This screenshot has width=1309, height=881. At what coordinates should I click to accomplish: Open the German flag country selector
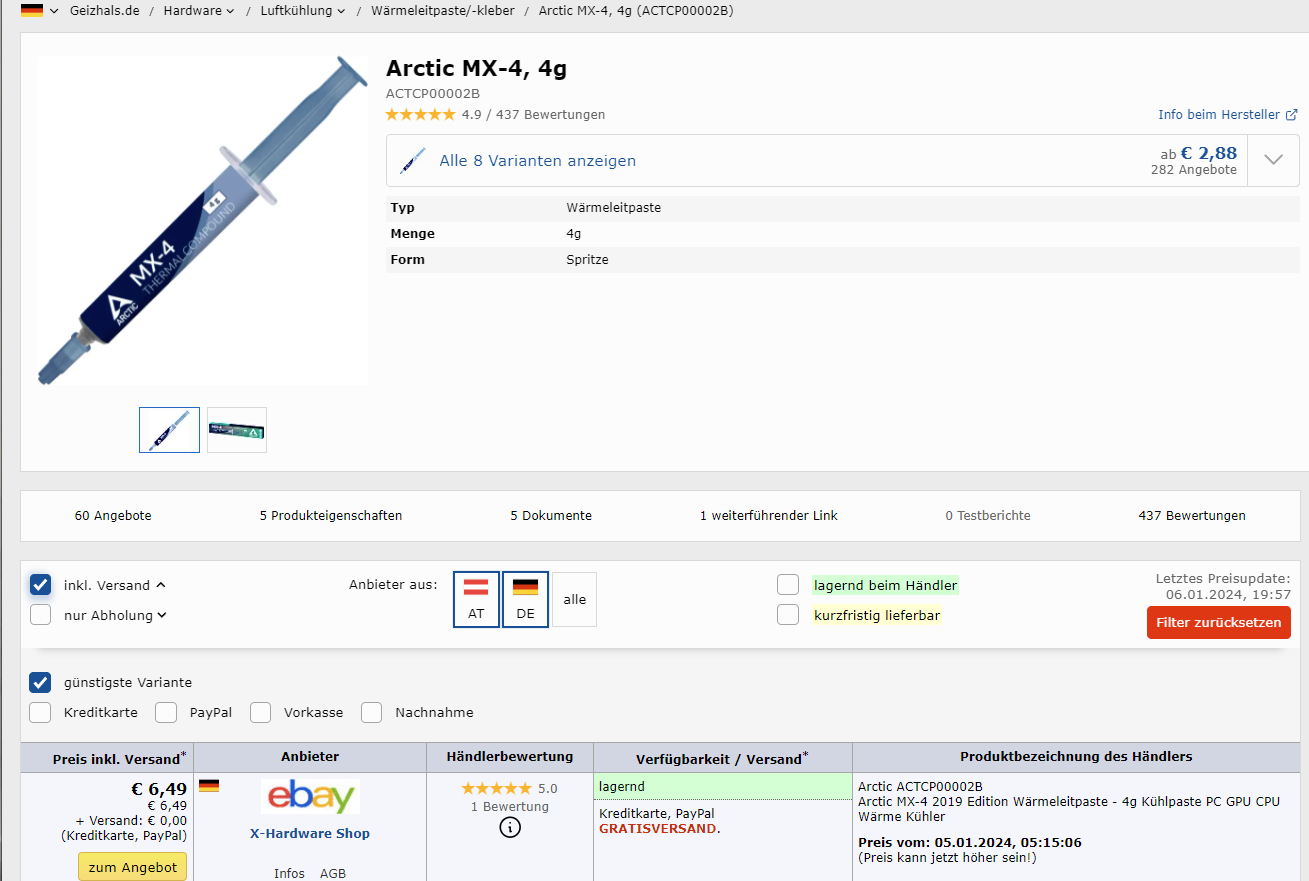[x=32, y=11]
